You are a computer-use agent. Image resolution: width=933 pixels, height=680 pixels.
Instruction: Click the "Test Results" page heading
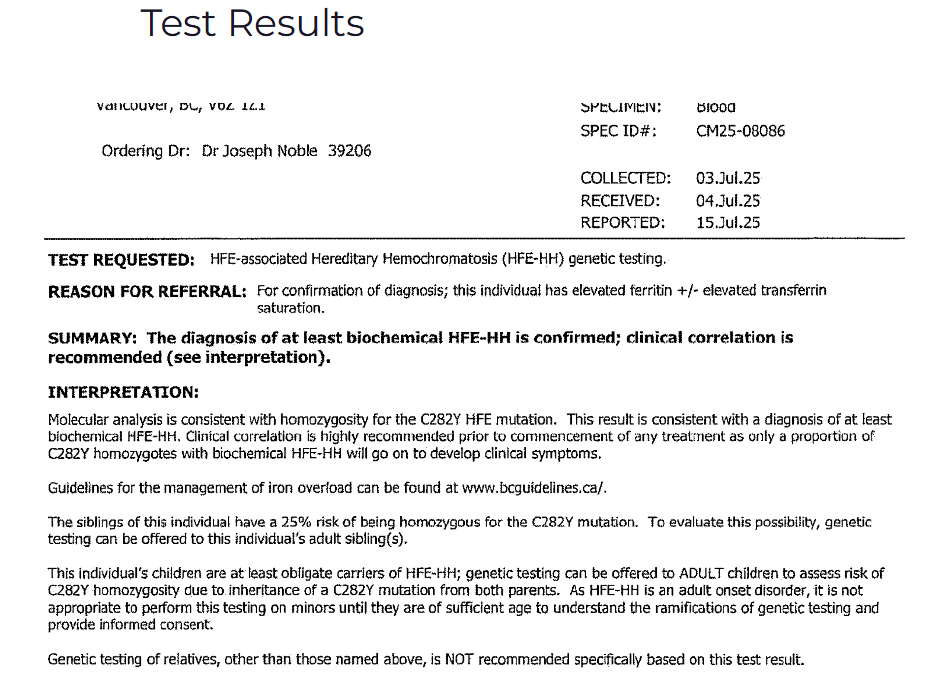(x=252, y=23)
